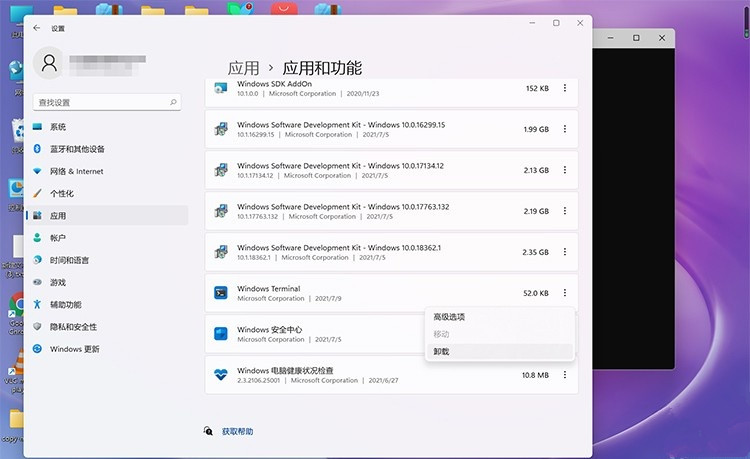Open Windows 更新 settings
This screenshot has height=459, width=750.
106,349
